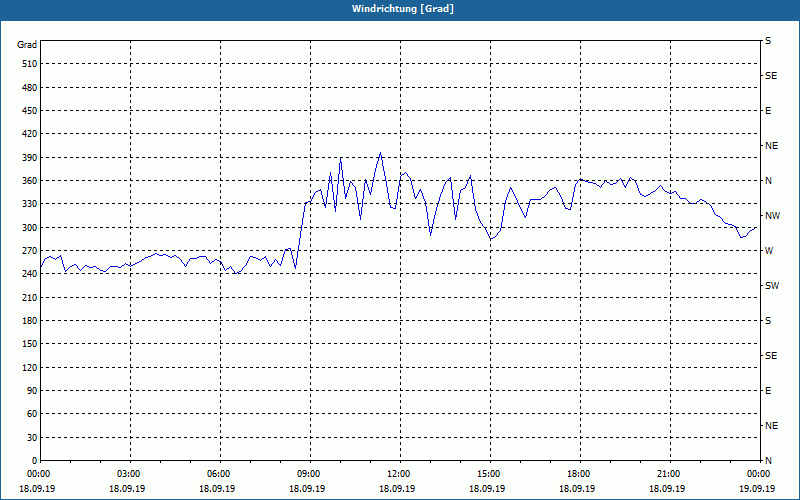Screen dimensions: 800x500
Task: Click the 120 label on the degree axis
Action: [30, 367]
